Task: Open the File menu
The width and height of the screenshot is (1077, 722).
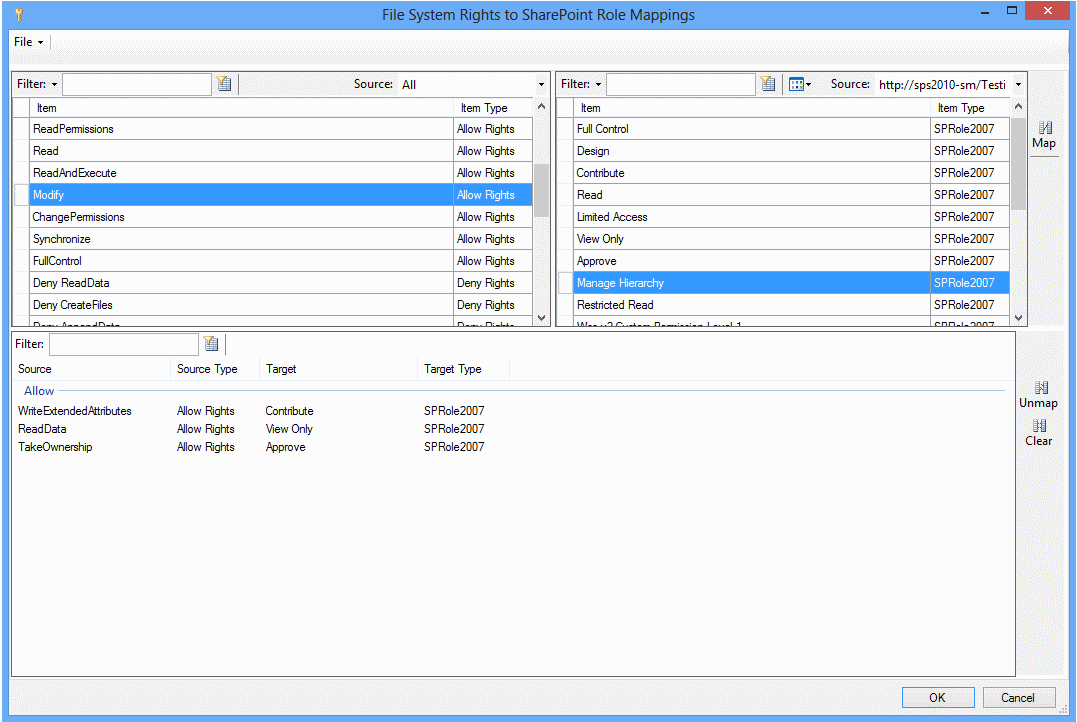Action: point(27,42)
